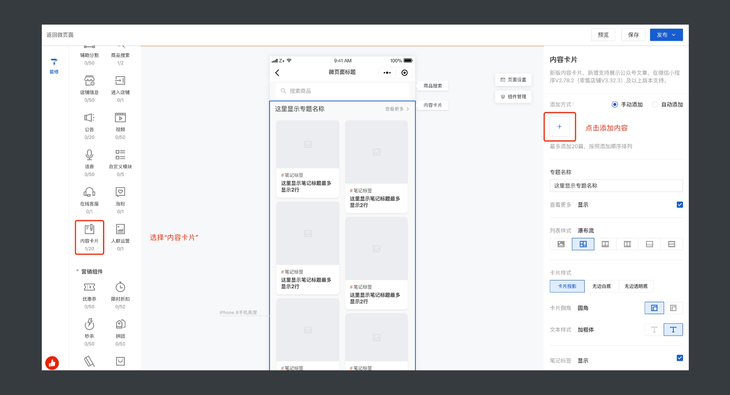This screenshot has height=395, width=730.
Task: Switch to 无边透明底 card style
Action: click(636, 286)
